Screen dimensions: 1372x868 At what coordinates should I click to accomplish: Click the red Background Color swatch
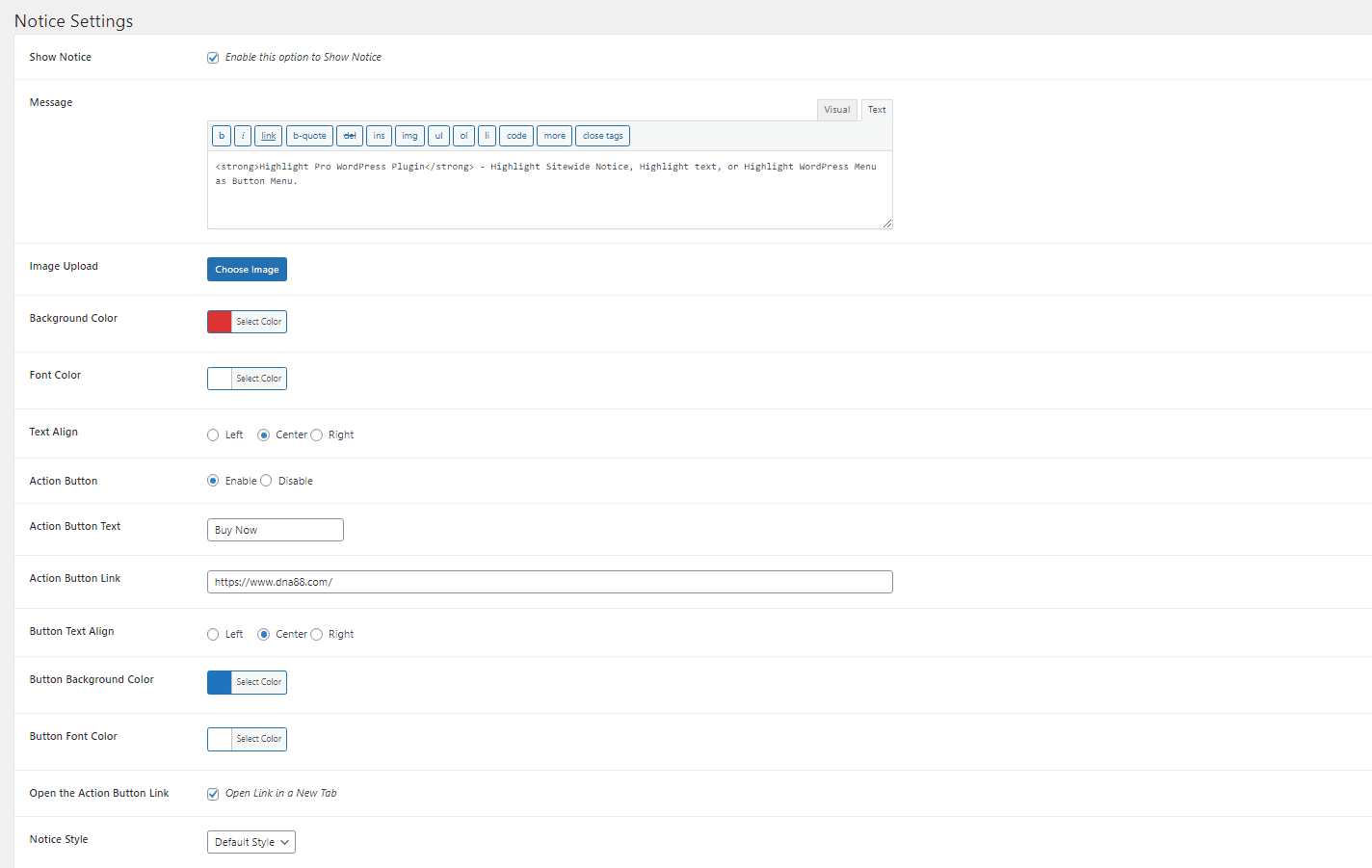[x=220, y=322]
